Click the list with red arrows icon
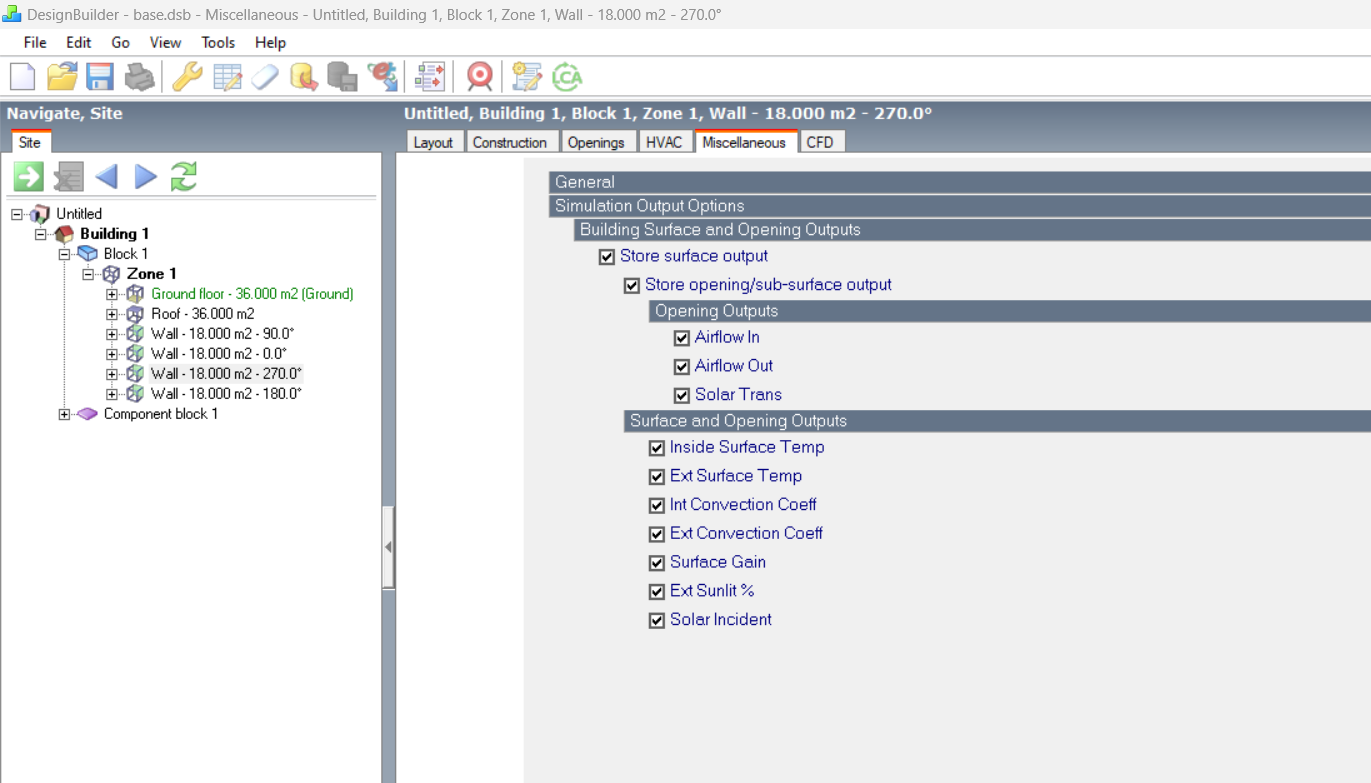The image size is (1371, 783). point(430,76)
